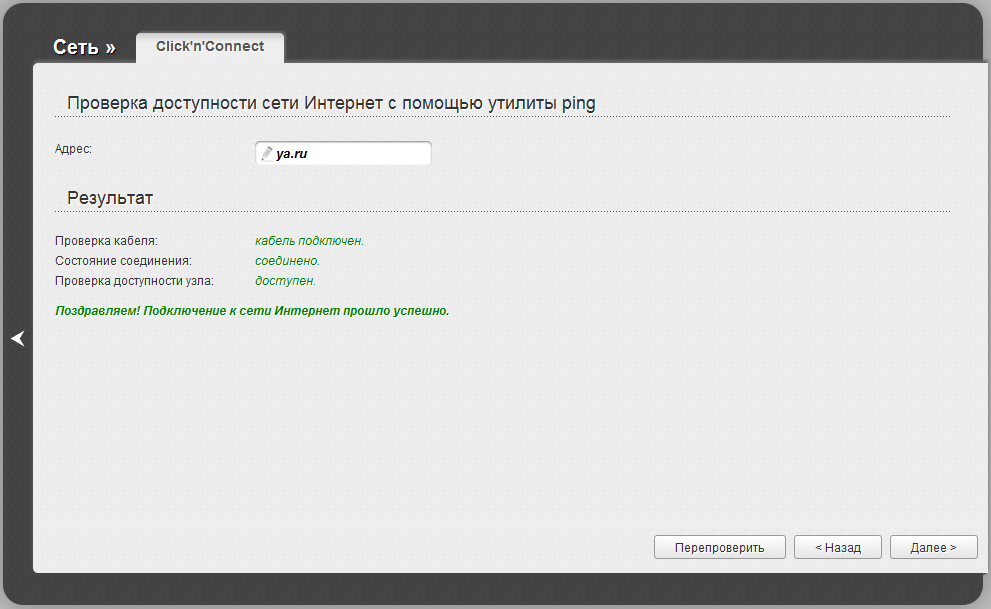991x609 pixels.
Task: Go back with the < Назад button
Action: pos(838,547)
